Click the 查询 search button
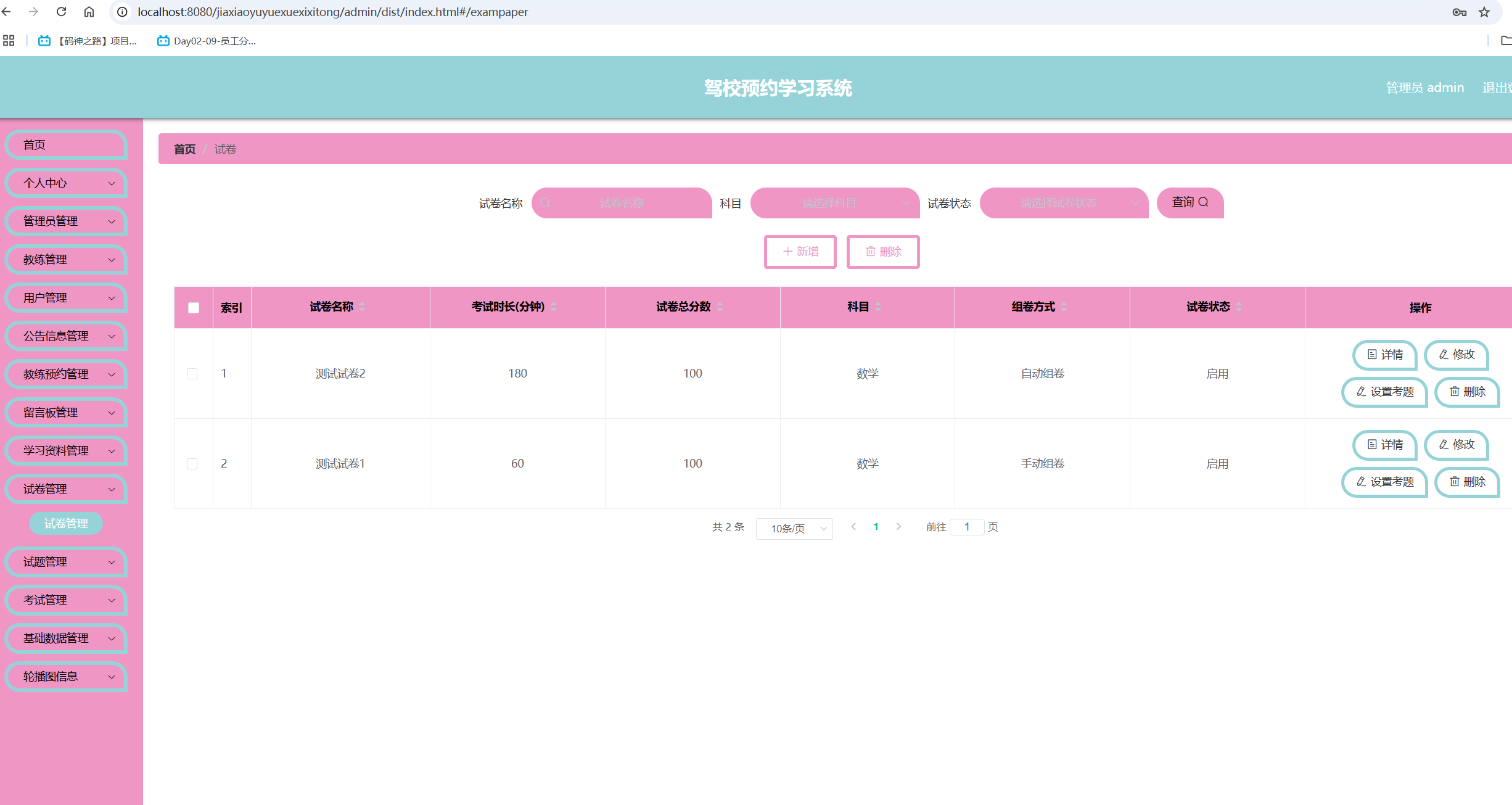The image size is (1512, 805). [1190, 202]
